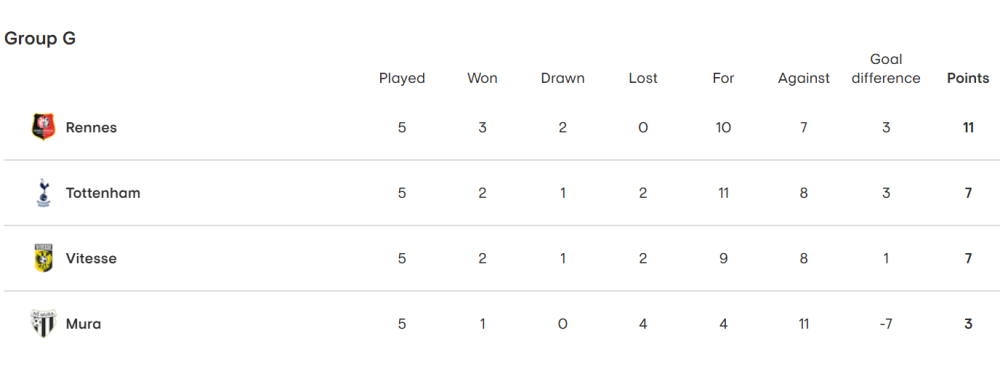Click the Group G heading

(40, 39)
